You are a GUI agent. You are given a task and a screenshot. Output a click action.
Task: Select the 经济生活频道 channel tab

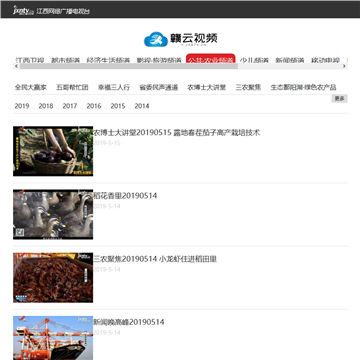click(x=108, y=60)
